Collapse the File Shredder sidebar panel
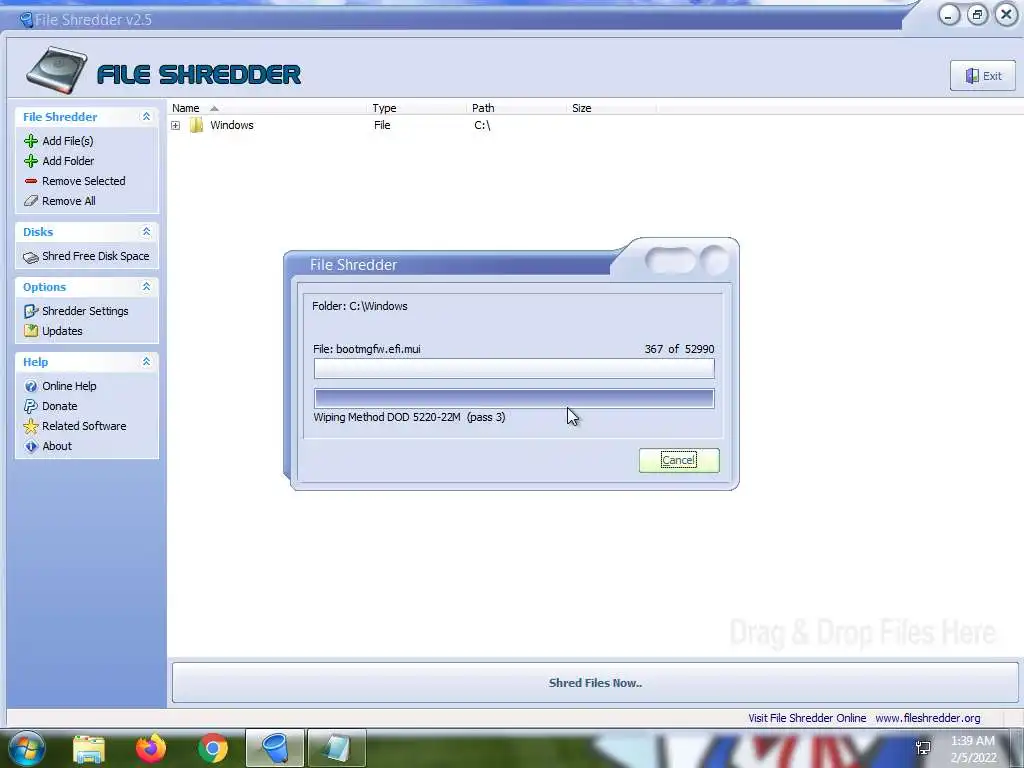 (146, 116)
